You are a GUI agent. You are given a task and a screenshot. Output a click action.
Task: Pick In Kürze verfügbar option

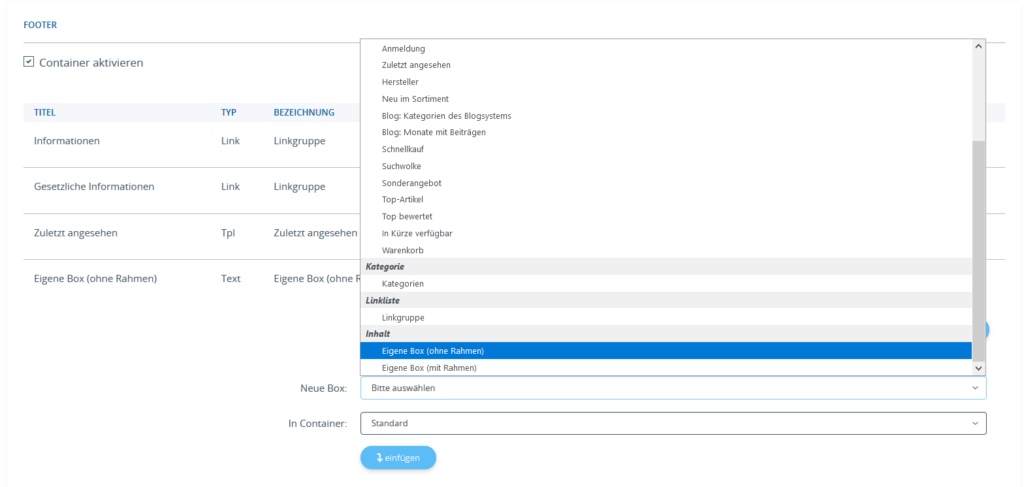pyautogui.click(x=418, y=233)
